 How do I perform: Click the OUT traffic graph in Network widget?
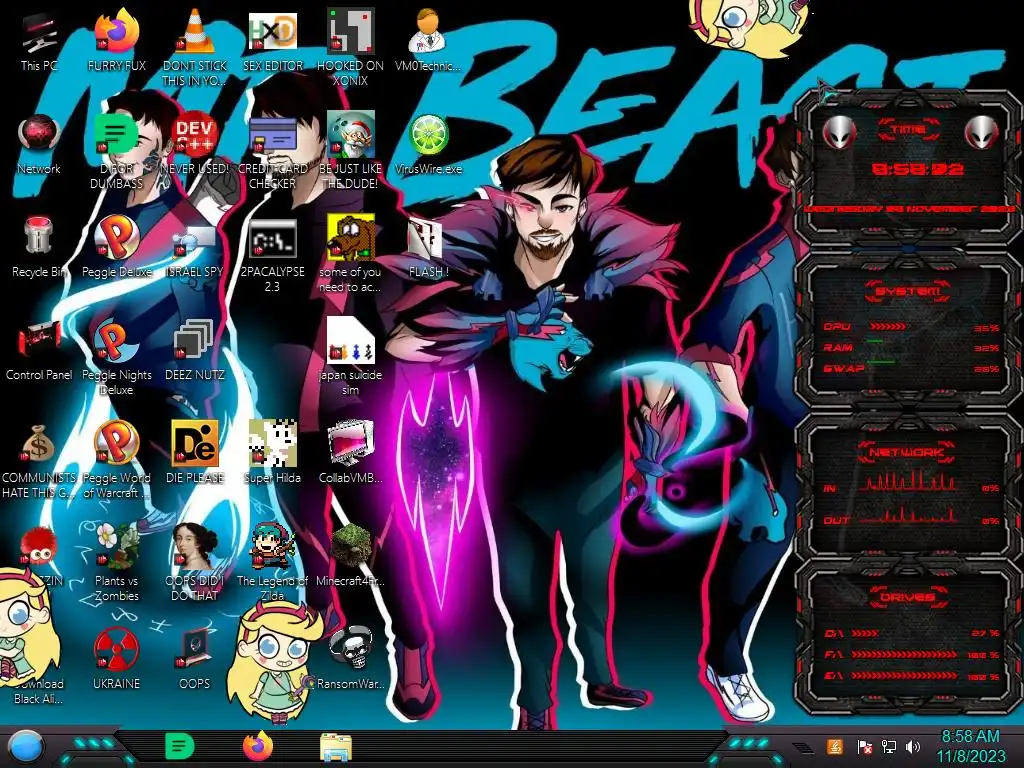pos(908,515)
